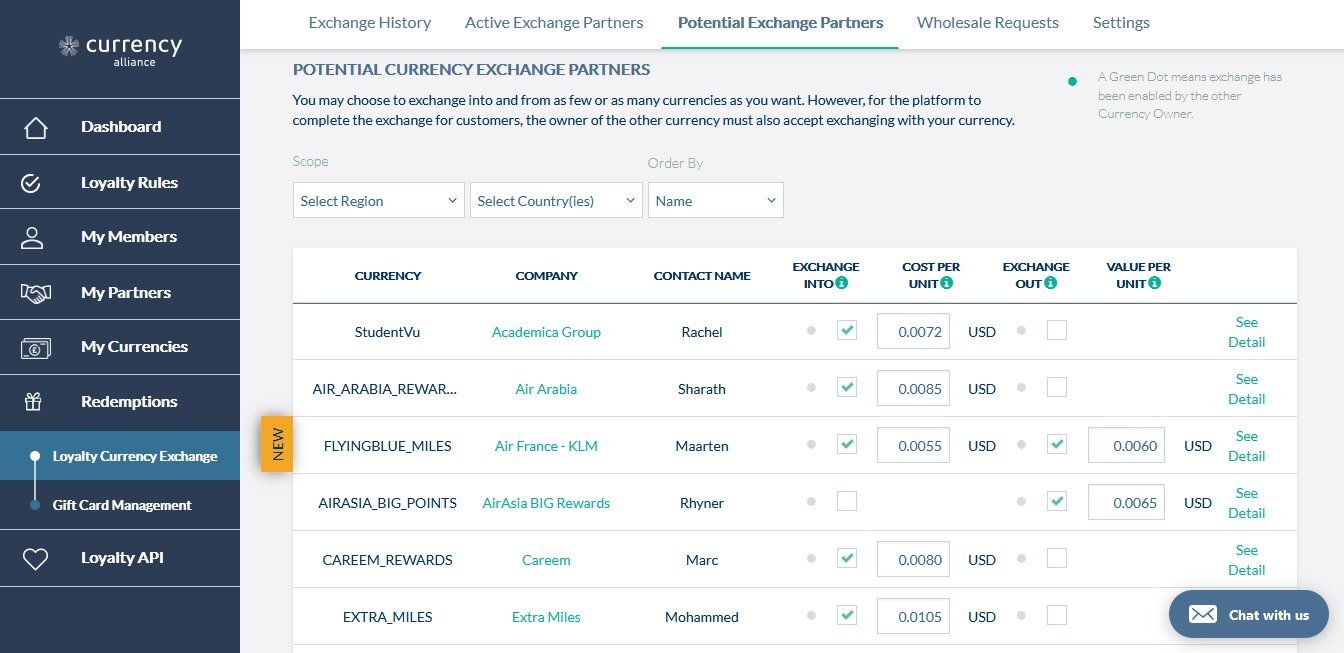Click the Exchange Into info icon
Screen dimensions: 1344x653
coord(841,284)
